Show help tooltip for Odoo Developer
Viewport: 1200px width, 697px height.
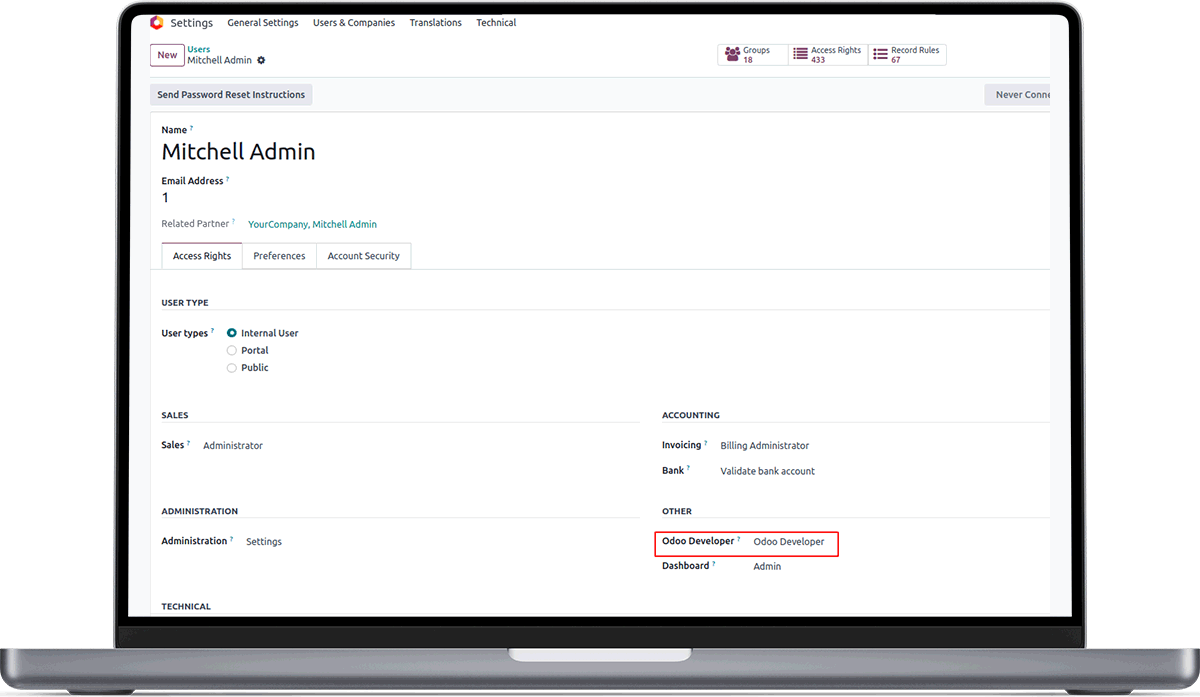pyautogui.click(x=739, y=539)
